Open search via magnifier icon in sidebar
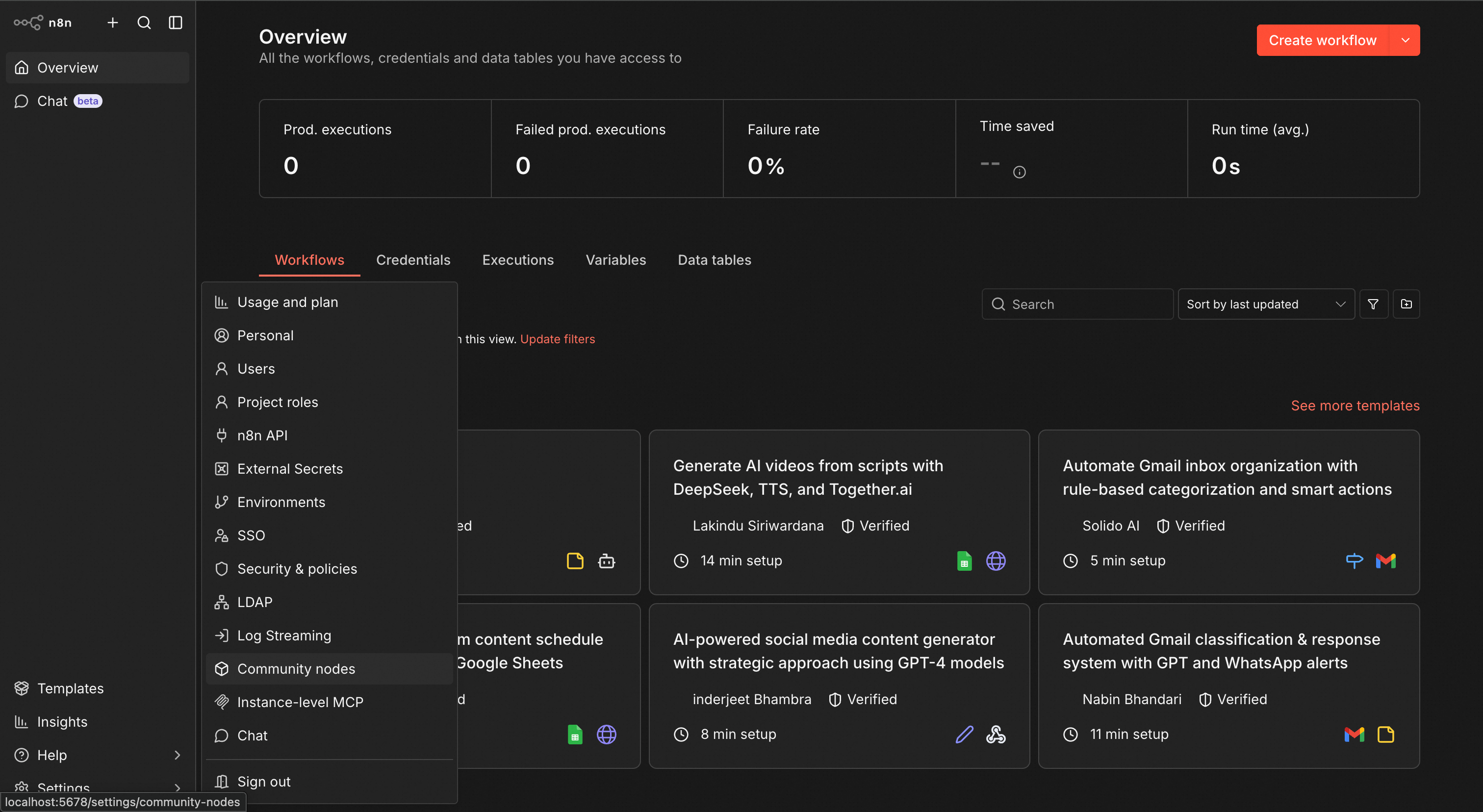 click(144, 23)
